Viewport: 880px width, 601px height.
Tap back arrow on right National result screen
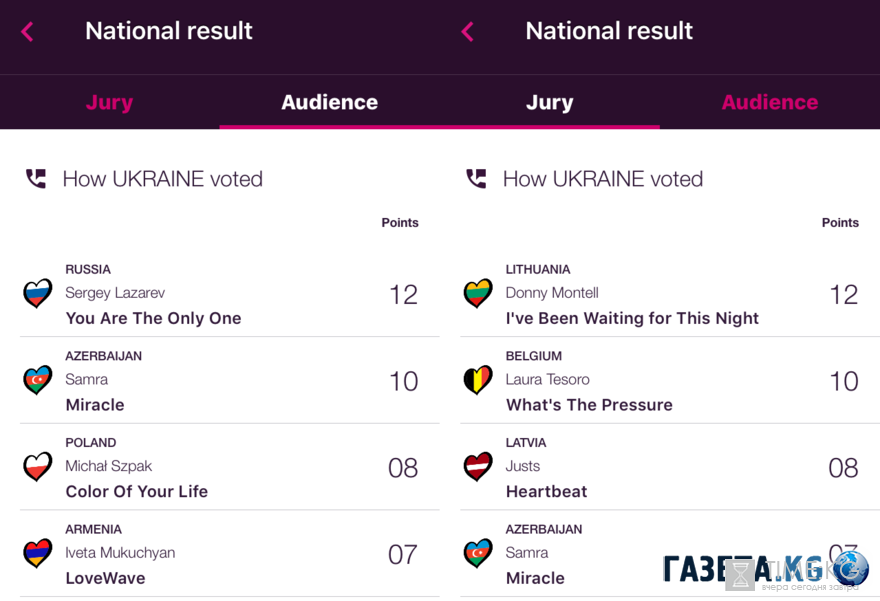tap(468, 31)
